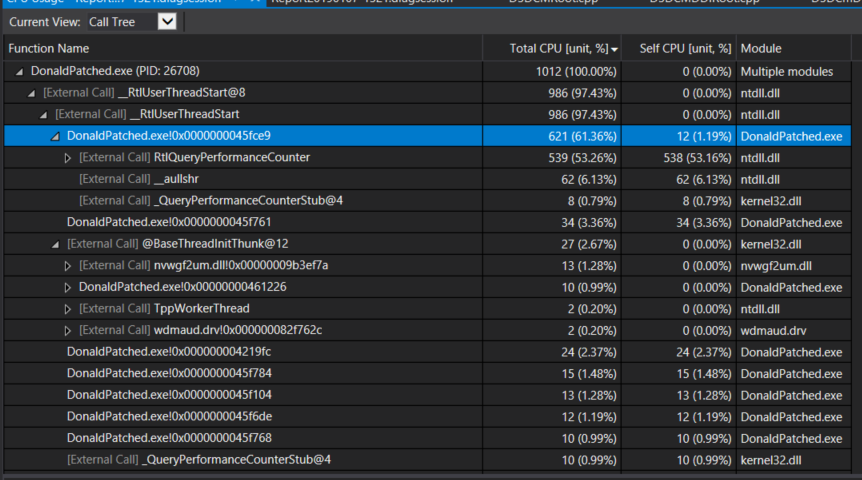Select the DonaldPatched.exe!0x0000000045f768 row
862x480 pixels.
[x=427, y=438]
